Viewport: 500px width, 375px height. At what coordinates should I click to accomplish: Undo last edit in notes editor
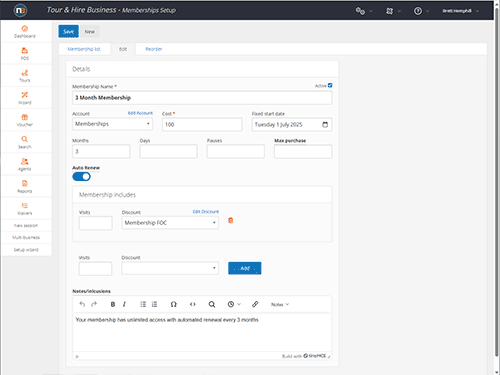tap(82, 304)
